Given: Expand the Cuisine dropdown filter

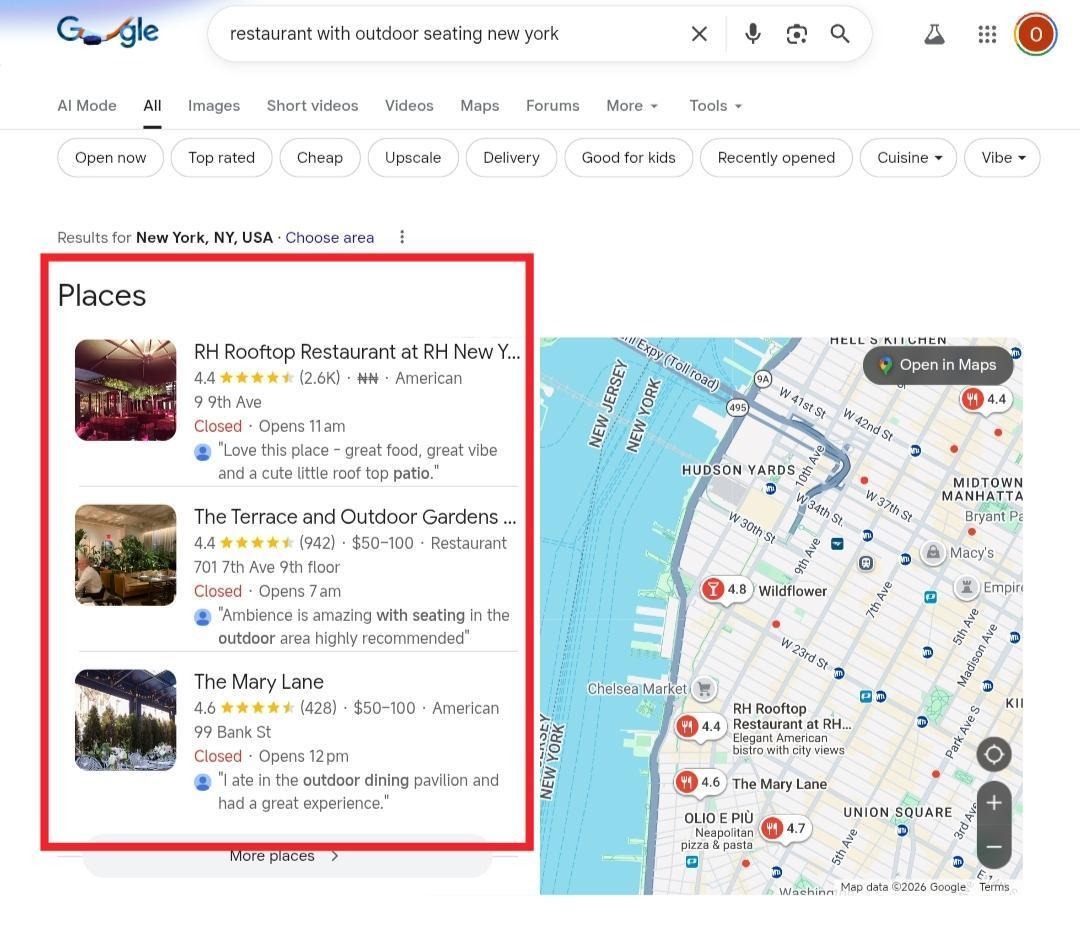Looking at the screenshot, I should [x=908, y=158].
